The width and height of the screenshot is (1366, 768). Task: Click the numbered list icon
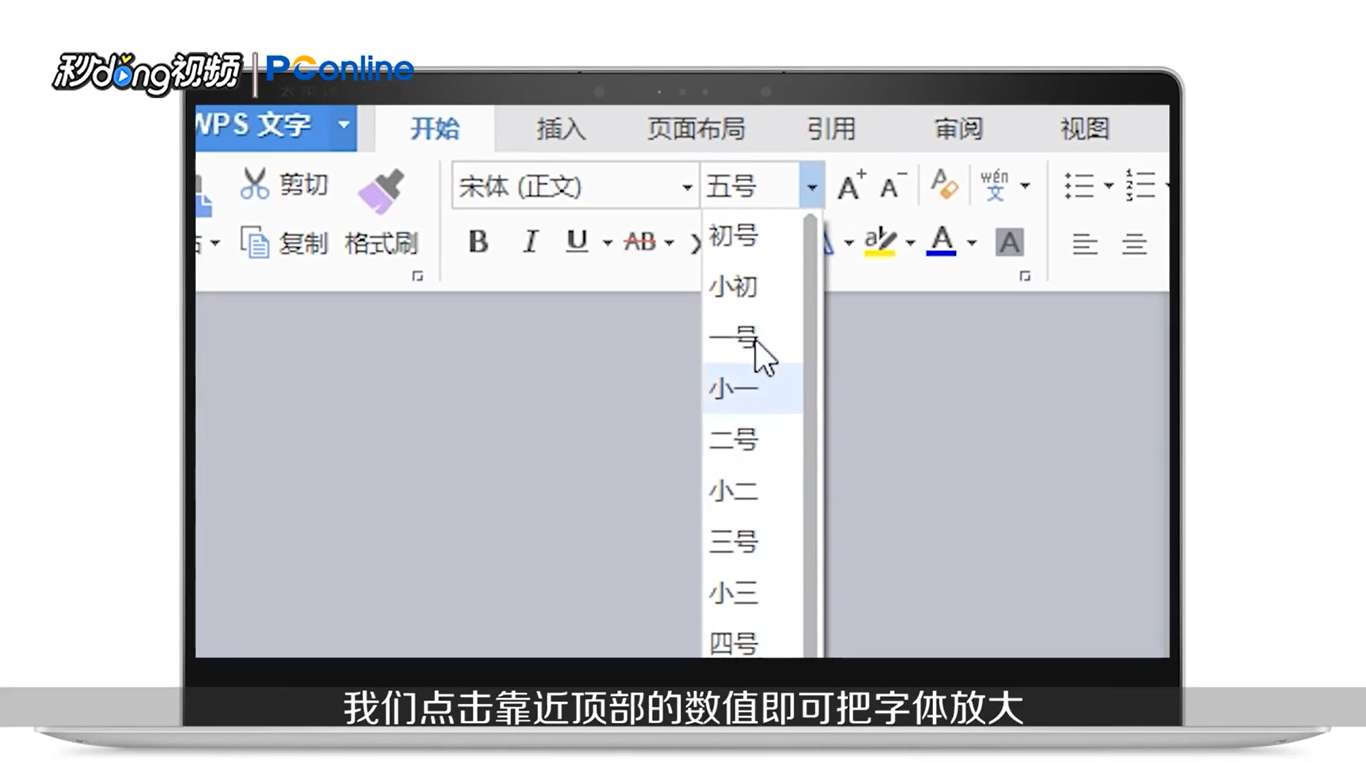(x=1140, y=186)
